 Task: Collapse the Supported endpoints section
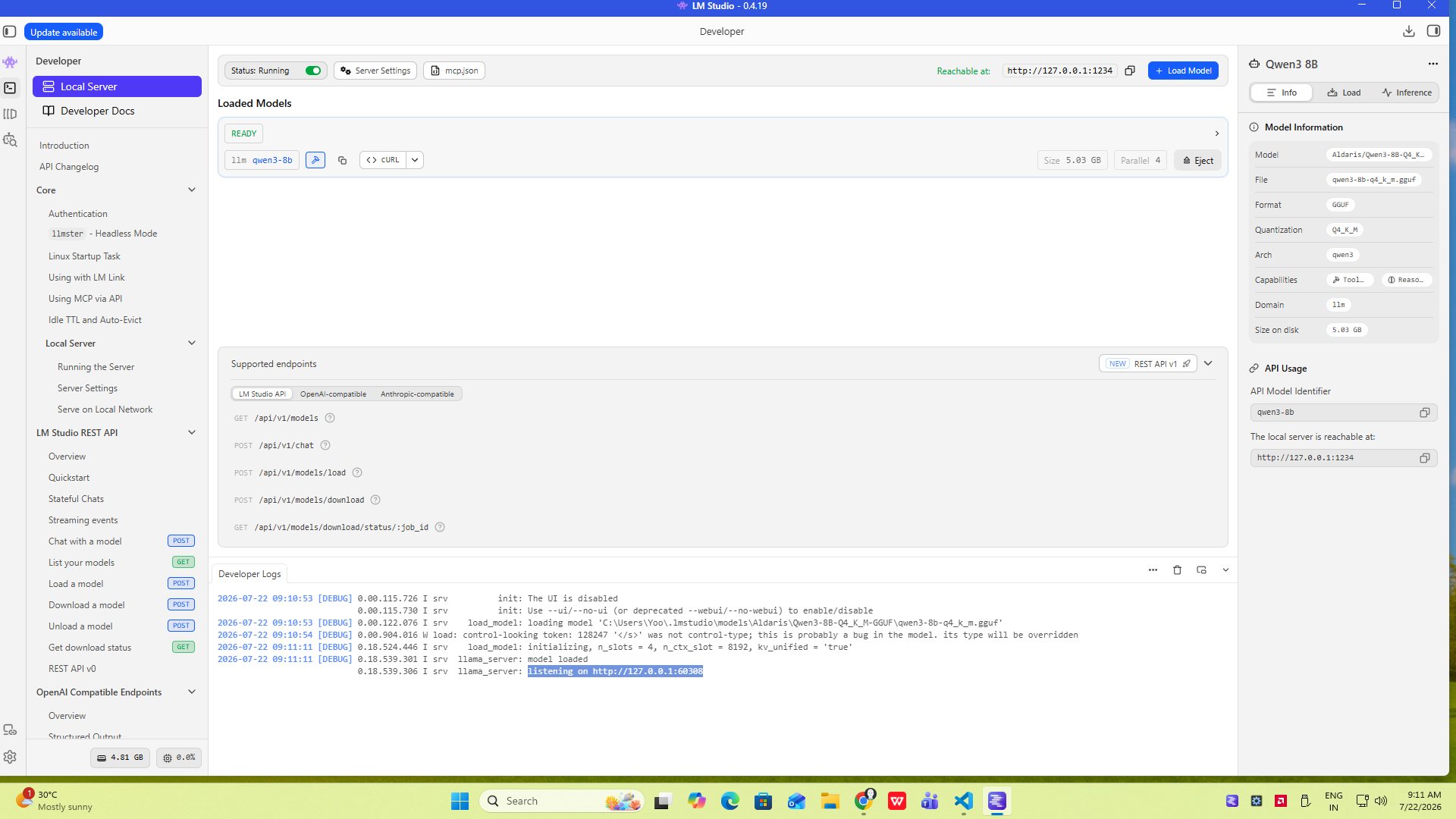pos(1208,364)
